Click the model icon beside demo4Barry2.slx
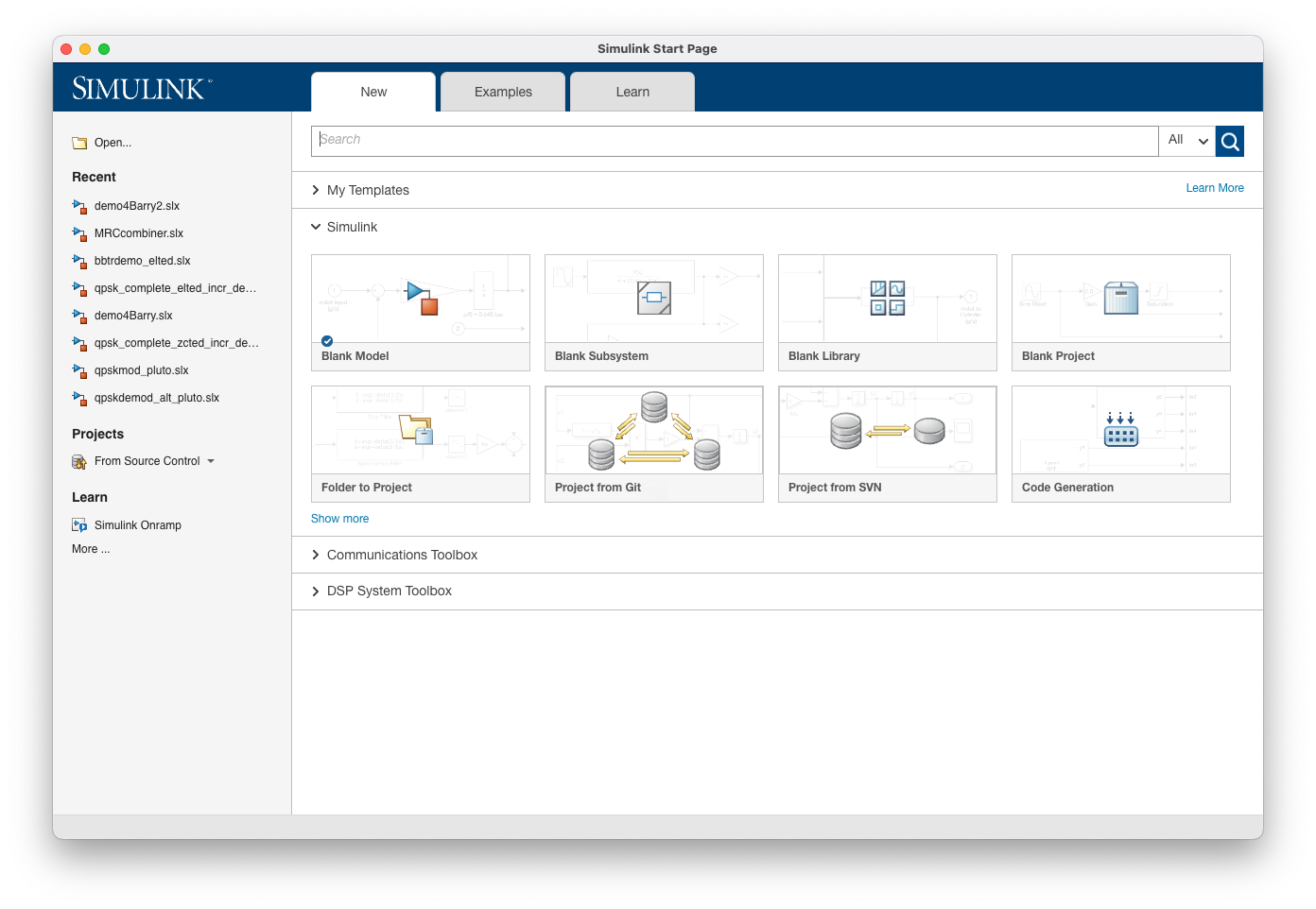The width and height of the screenshot is (1316, 909). point(79,206)
